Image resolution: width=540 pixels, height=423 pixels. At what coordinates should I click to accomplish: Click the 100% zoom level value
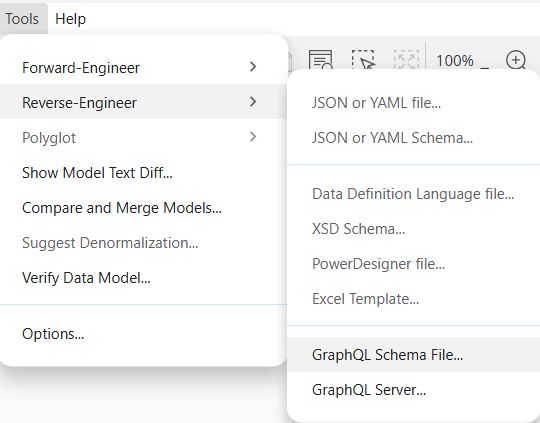455,61
